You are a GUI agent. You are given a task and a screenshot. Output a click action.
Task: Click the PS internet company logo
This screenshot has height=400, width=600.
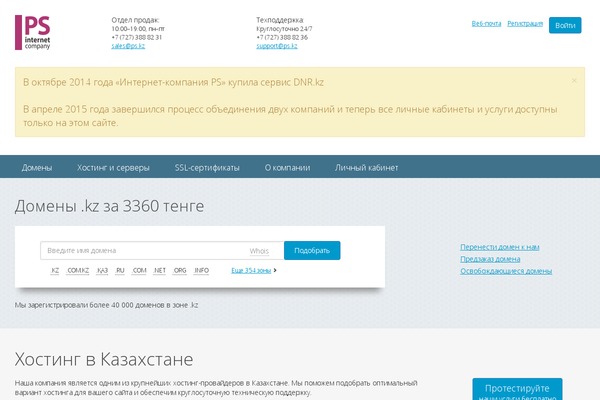pyautogui.click(x=33, y=33)
